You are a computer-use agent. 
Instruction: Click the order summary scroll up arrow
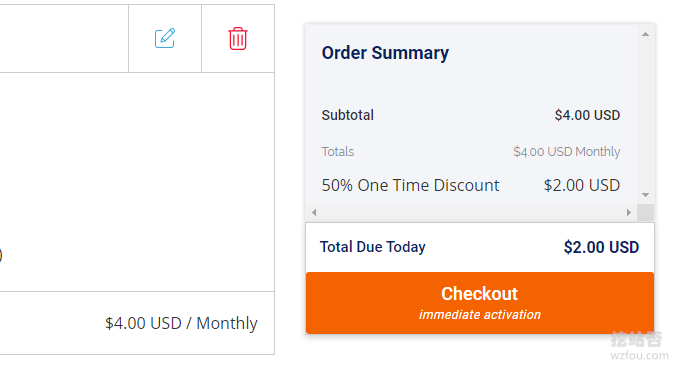(x=645, y=34)
